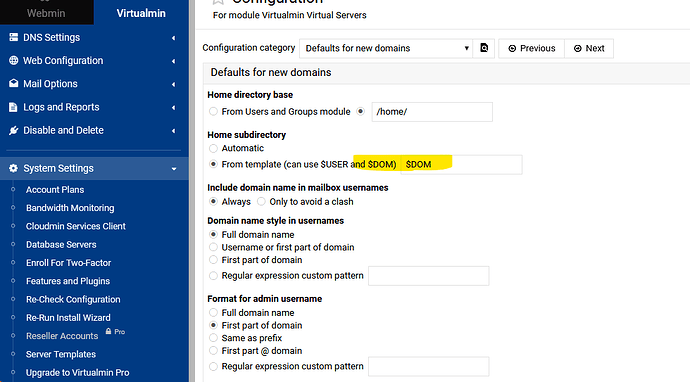Open Upgrade to Virtualmin Pro
690x382 pixels.
77,372
